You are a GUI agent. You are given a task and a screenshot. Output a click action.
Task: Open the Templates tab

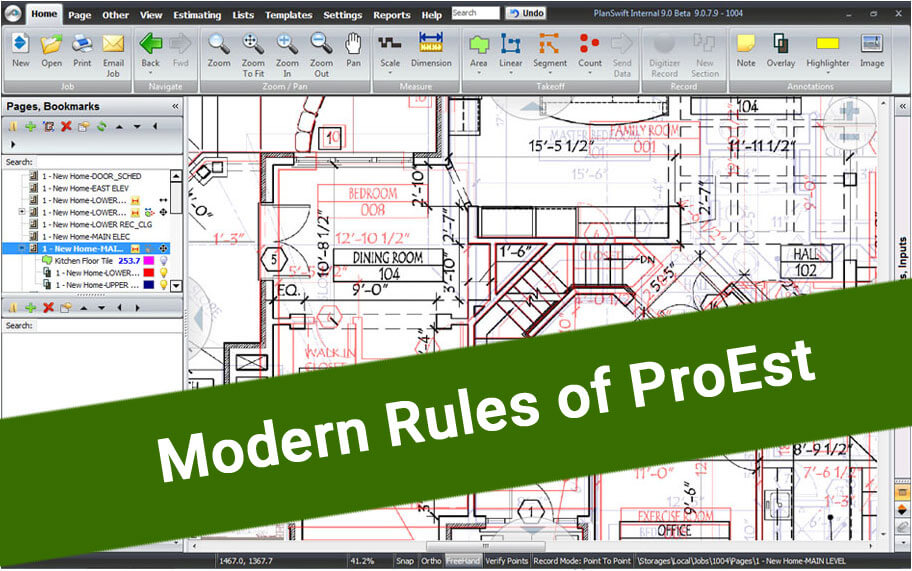pos(288,15)
